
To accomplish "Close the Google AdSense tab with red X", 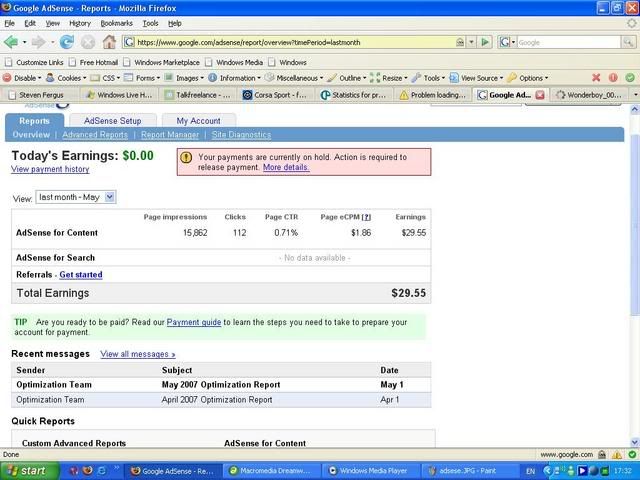I will (541, 95).
